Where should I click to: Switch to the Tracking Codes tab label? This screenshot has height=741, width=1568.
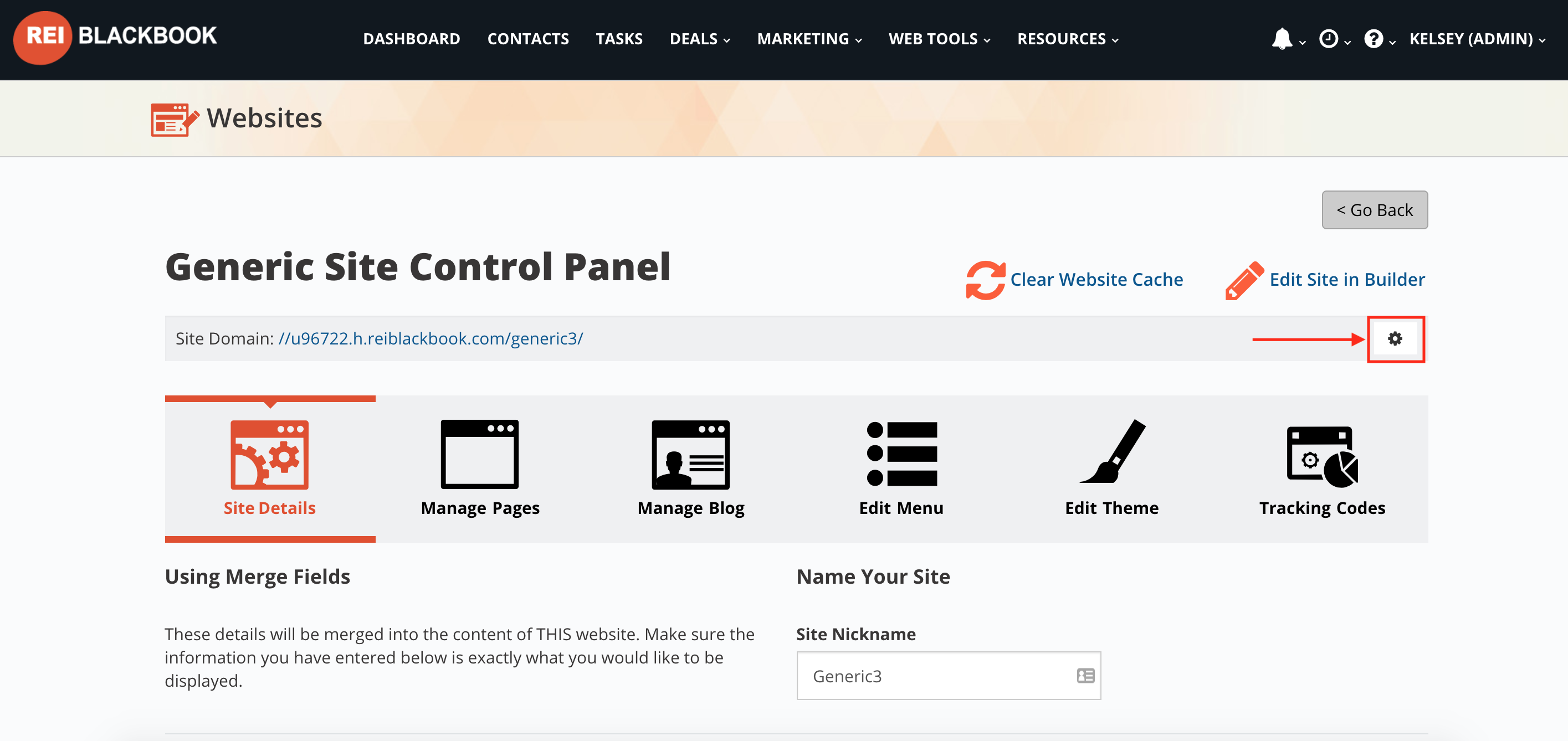(x=1322, y=508)
